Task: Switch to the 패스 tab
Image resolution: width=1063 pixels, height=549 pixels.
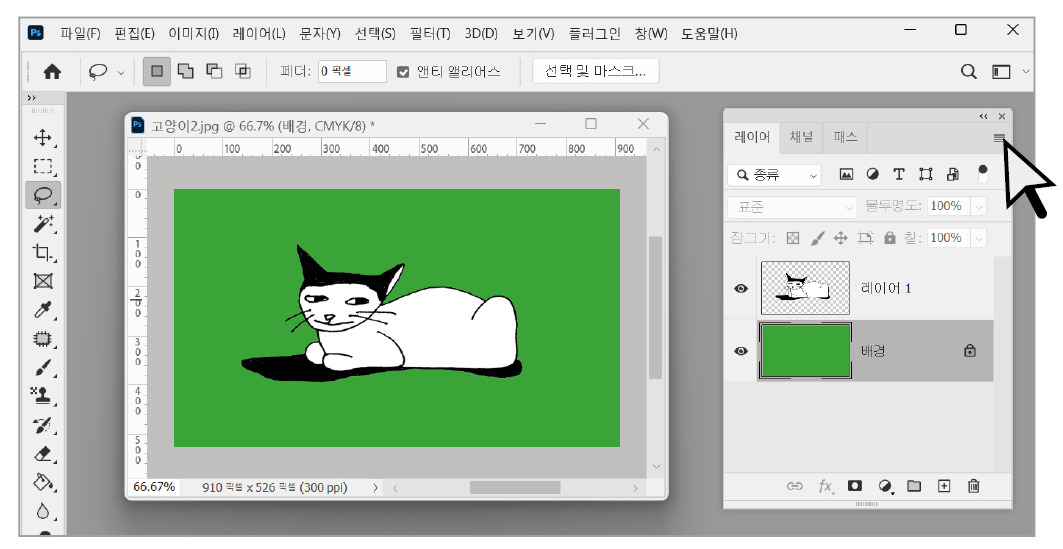Action: pyautogui.click(x=845, y=137)
